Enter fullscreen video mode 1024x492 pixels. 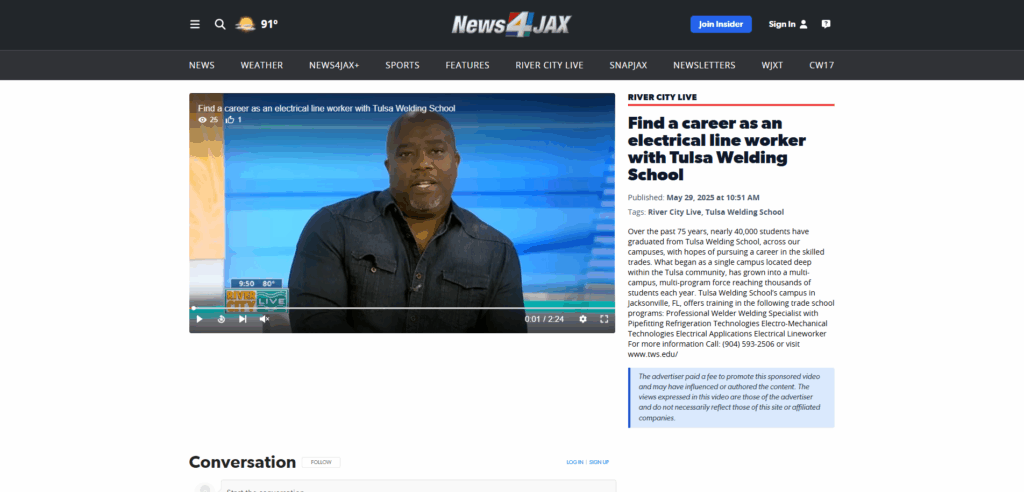pos(604,319)
